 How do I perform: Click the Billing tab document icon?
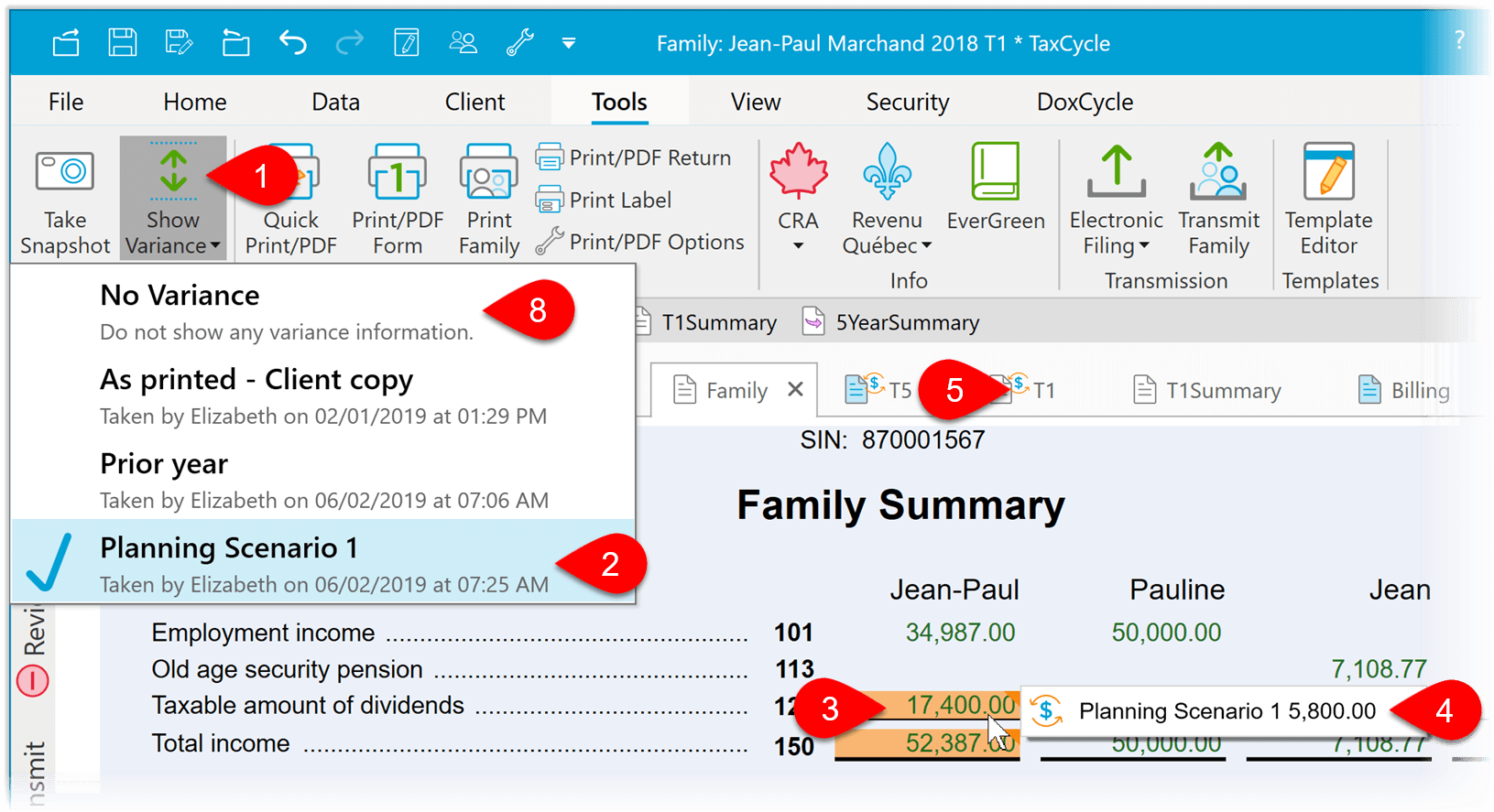1369,389
